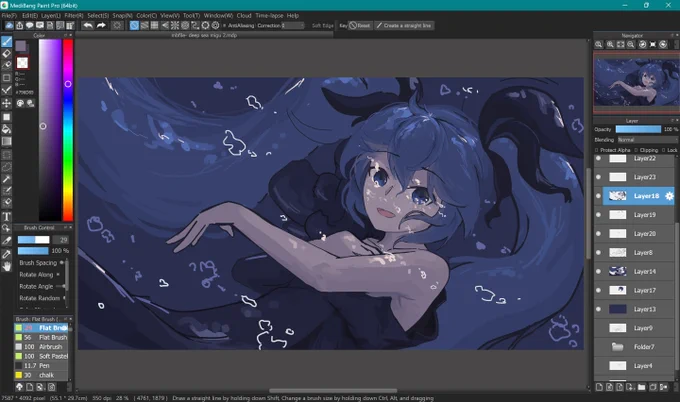Adjust the layer Opacity slider

point(638,129)
